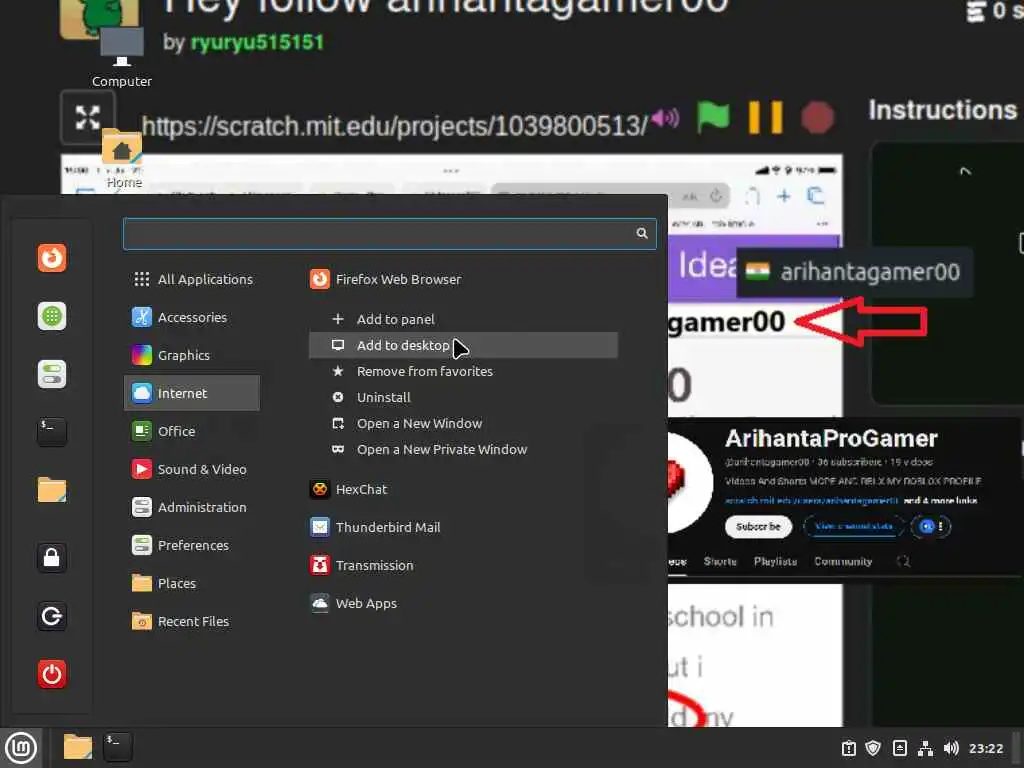Viewport: 1024px width, 768px height.
Task: Open System Settings toggle icon in sidebar
Action: pyautogui.click(x=52, y=374)
